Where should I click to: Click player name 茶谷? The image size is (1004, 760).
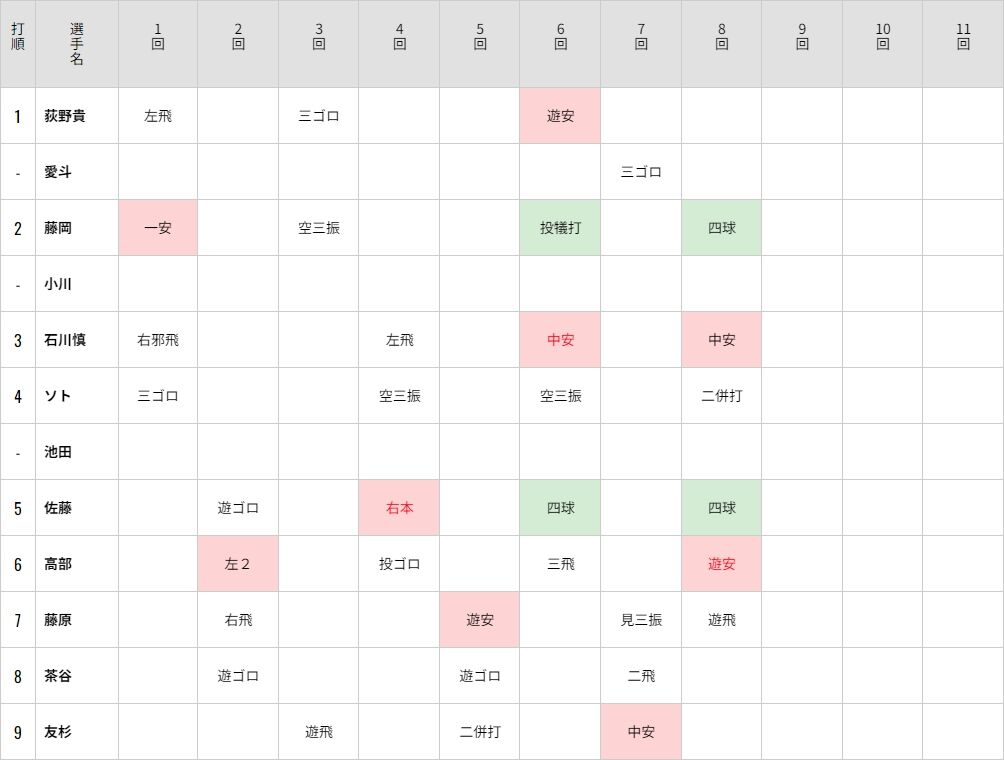pyautogui.click(x=58, y=676)
